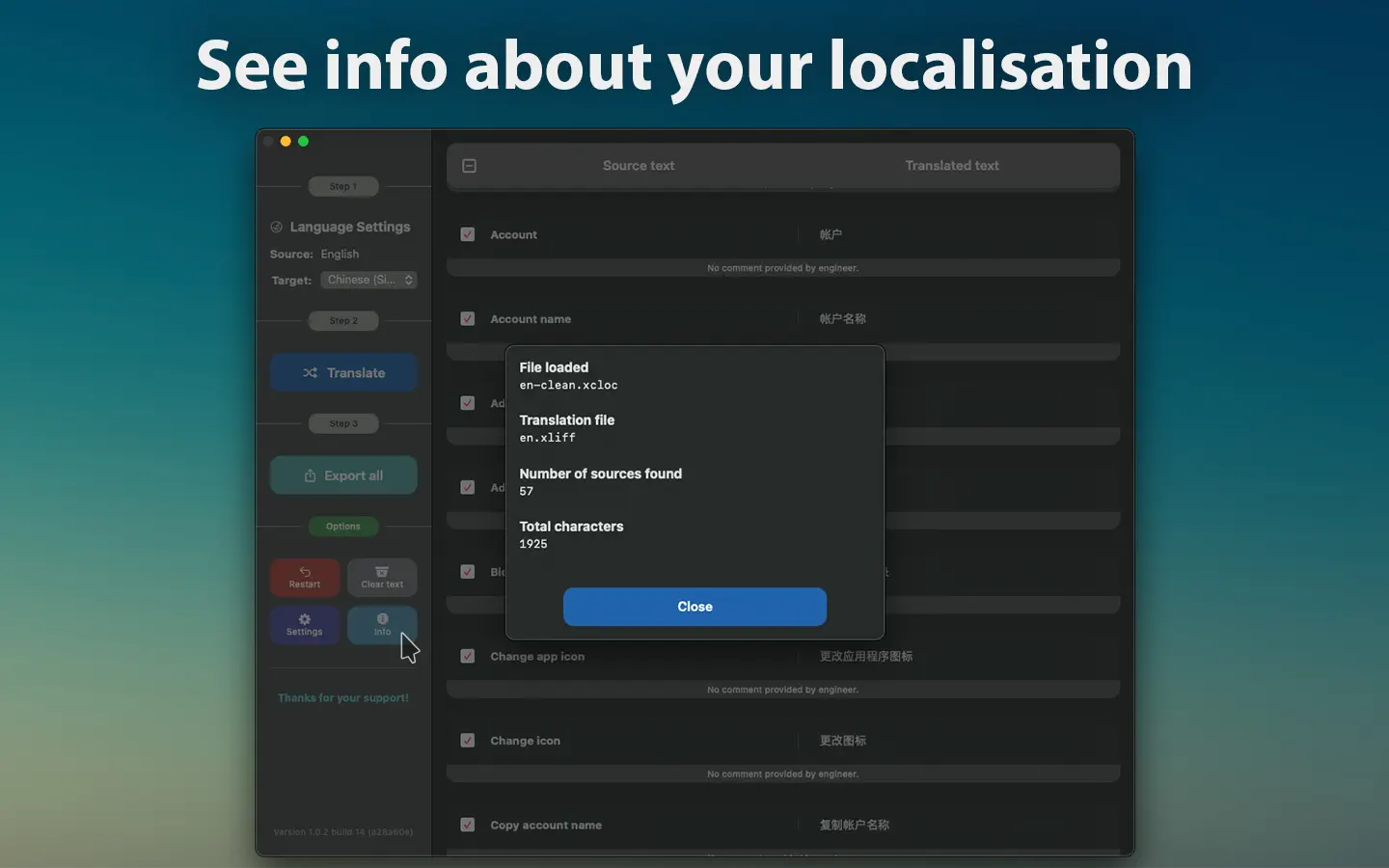
Task: Click the Source text column header
Action: (x=638, y=166)
